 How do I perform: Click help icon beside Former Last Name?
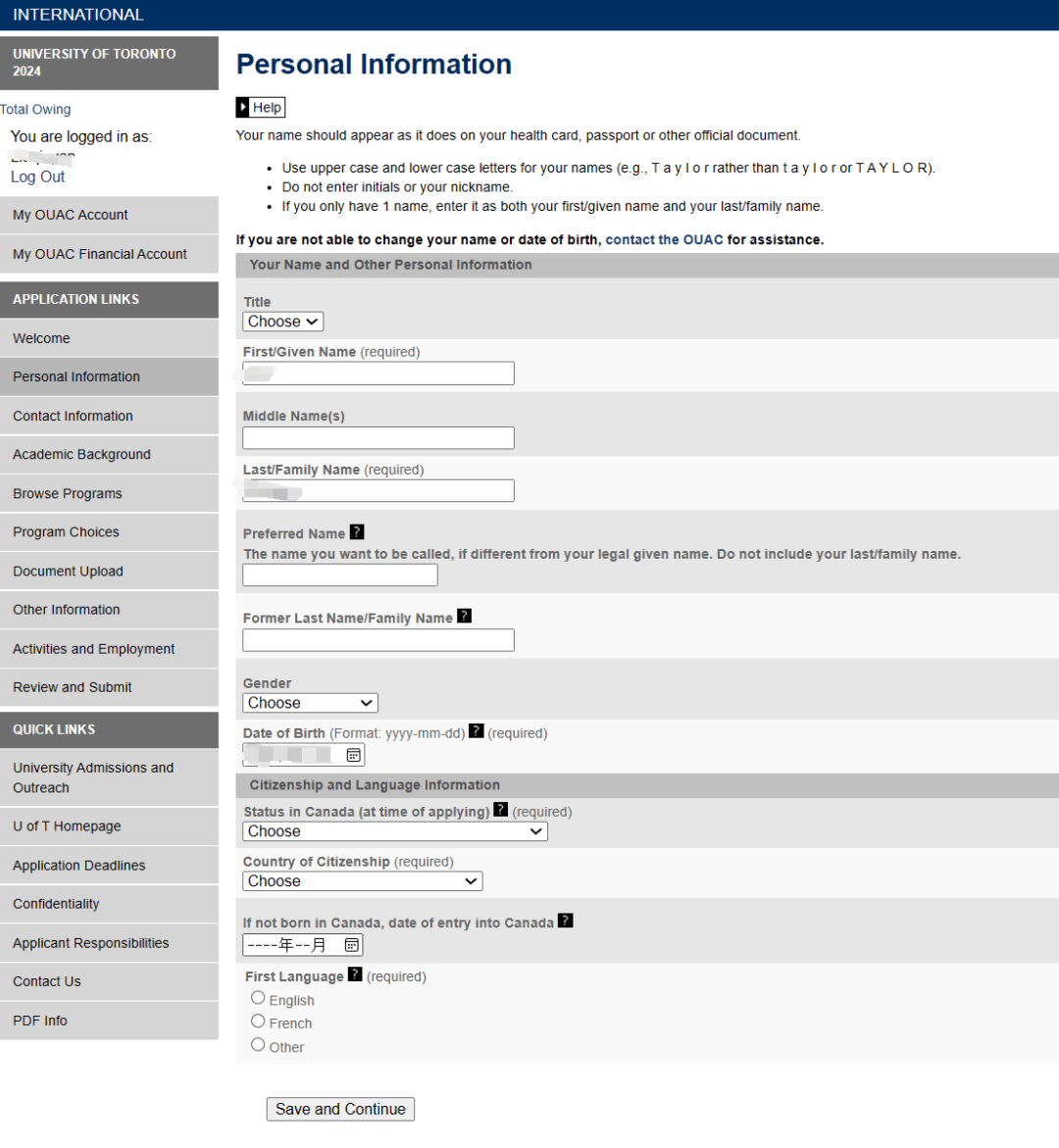[x=465, y=616]
